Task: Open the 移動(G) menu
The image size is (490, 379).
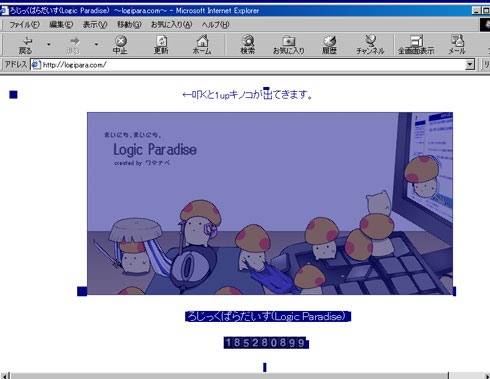Action: pyautogui.click(x=129, y=25)
